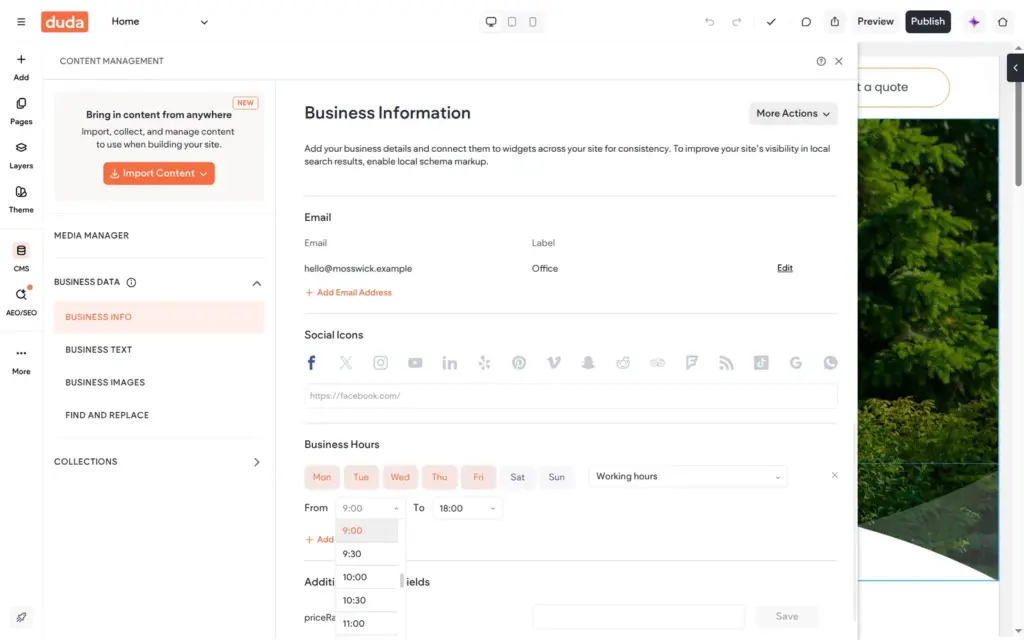1024x640 pixels.
Task: Open the CMS panel
Action: point(21,257)
